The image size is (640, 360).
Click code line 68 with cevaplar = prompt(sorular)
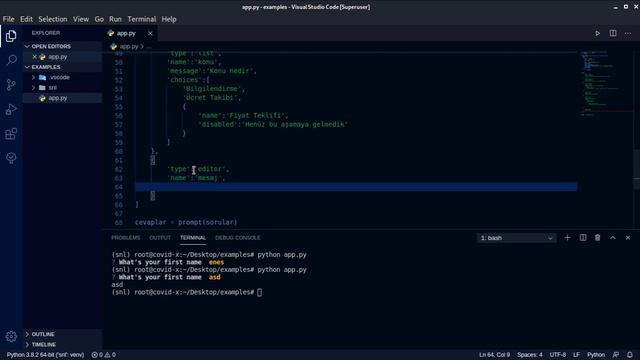(186, 222)
